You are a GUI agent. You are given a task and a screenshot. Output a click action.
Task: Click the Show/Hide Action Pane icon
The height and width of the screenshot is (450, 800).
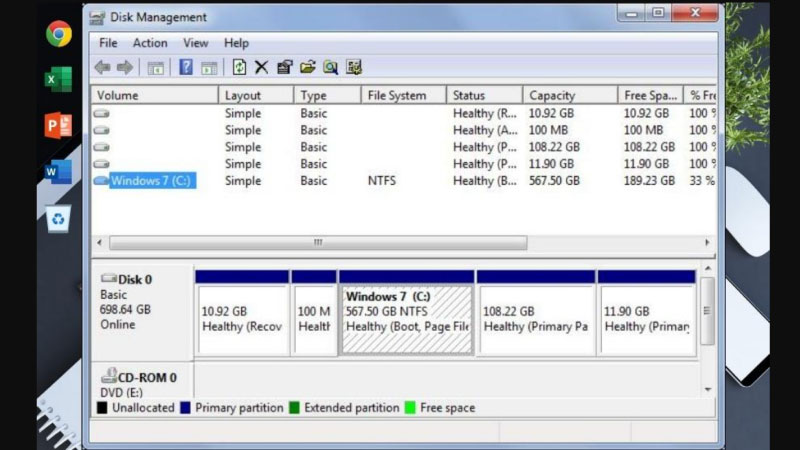(x=209, y=67)
